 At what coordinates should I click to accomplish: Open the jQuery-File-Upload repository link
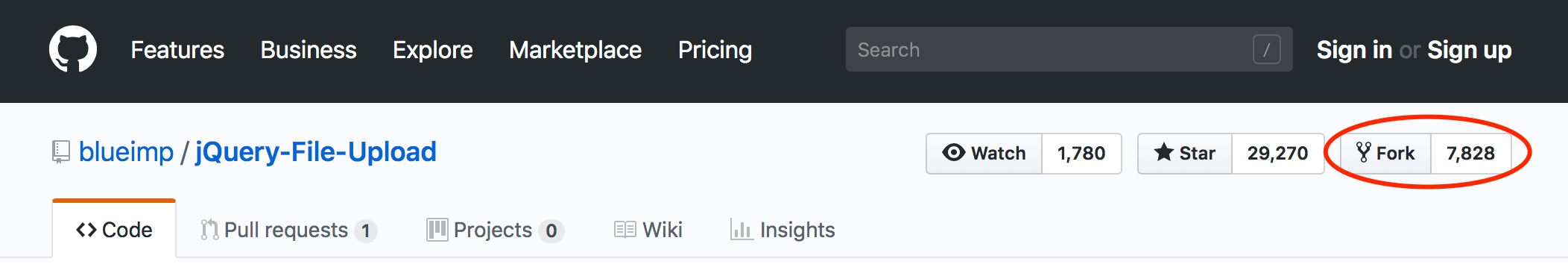[316, 152]
